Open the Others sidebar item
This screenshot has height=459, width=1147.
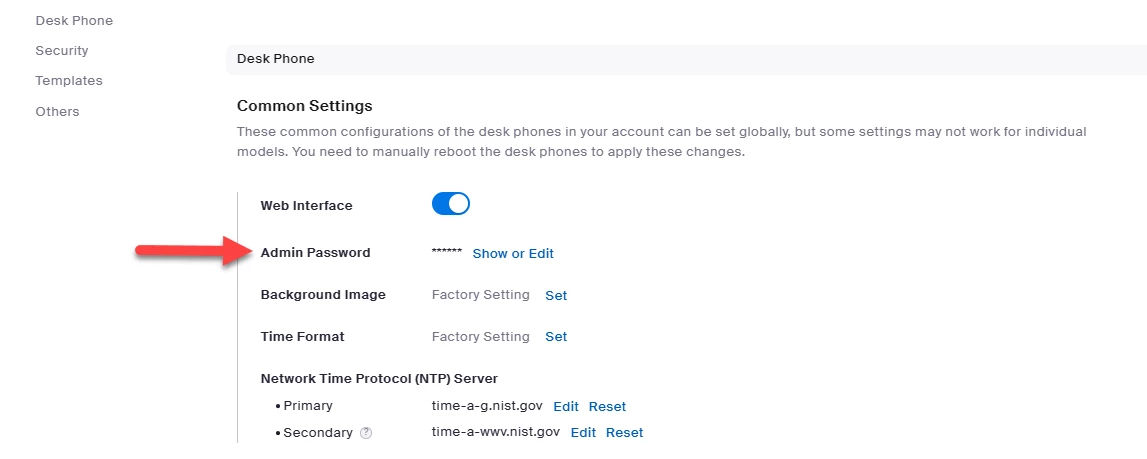click(x=57, y=111)
